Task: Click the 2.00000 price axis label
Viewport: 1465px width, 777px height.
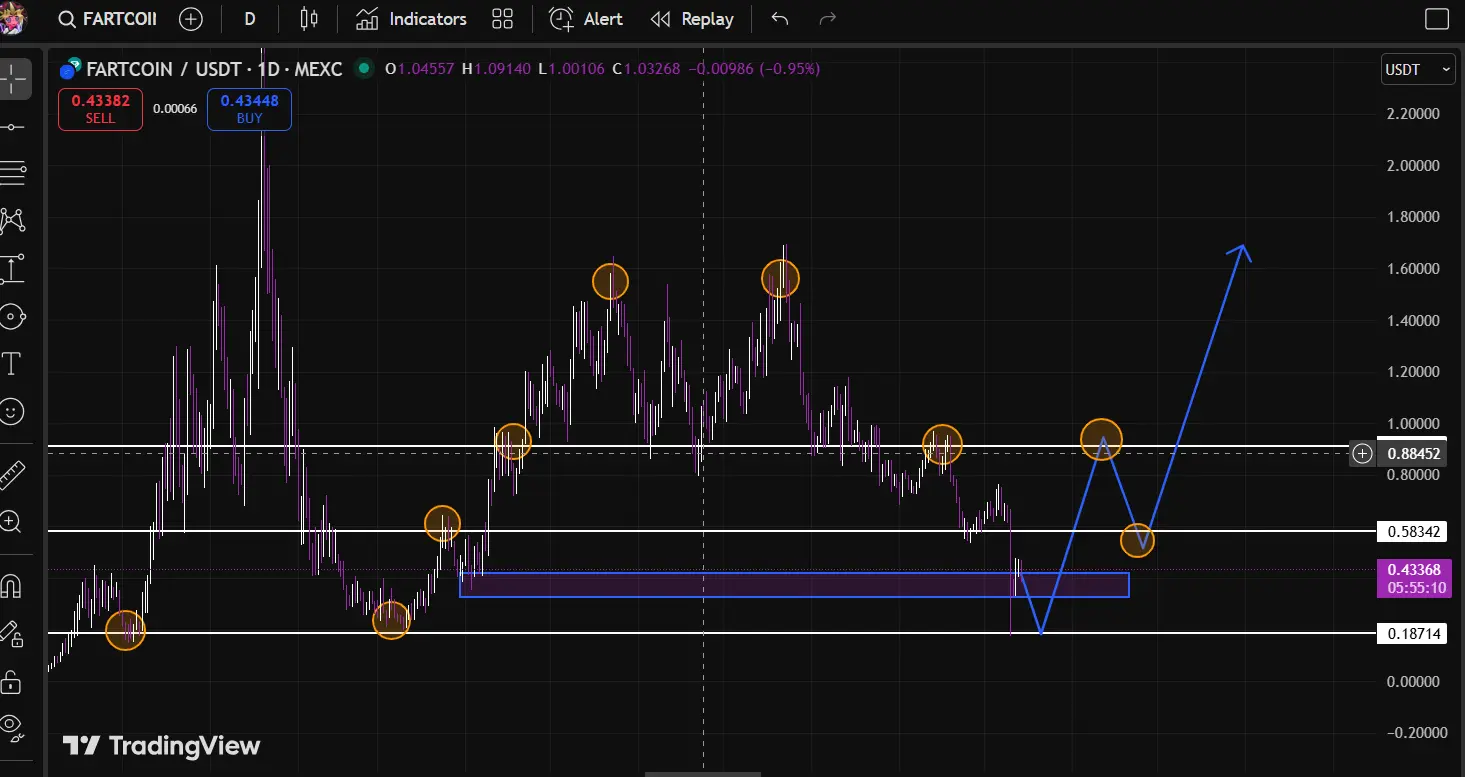Action: pos(1414,166)
